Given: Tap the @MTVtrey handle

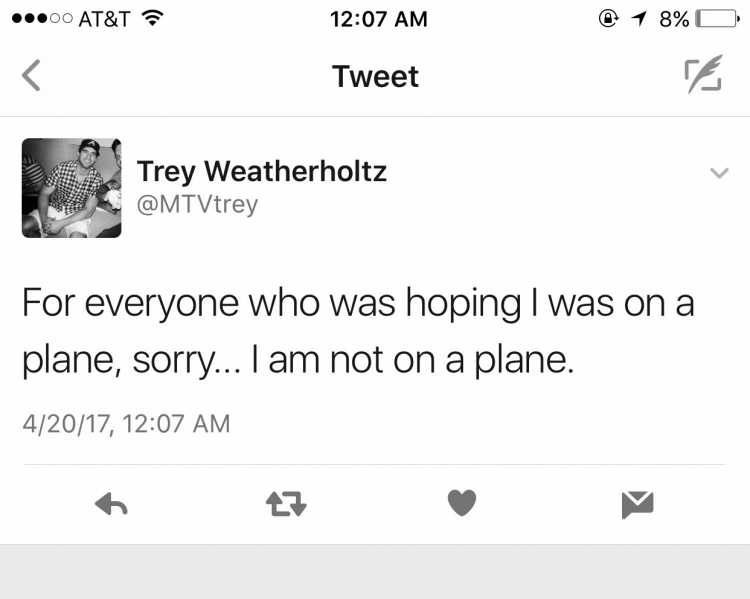Looking at the screenshot, I should point(197,205).
